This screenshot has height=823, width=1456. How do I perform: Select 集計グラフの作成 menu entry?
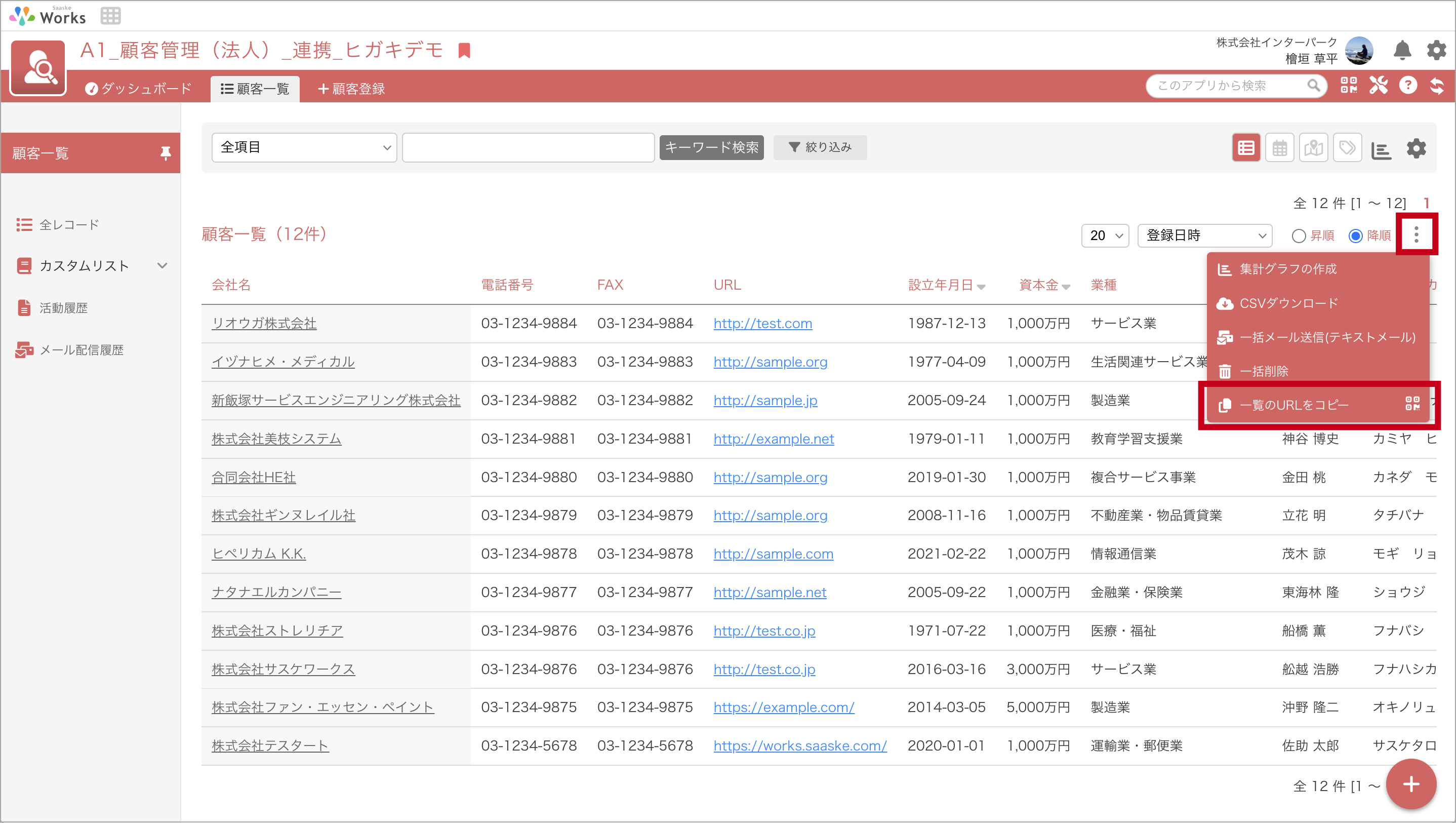(x=1318, y=268)
